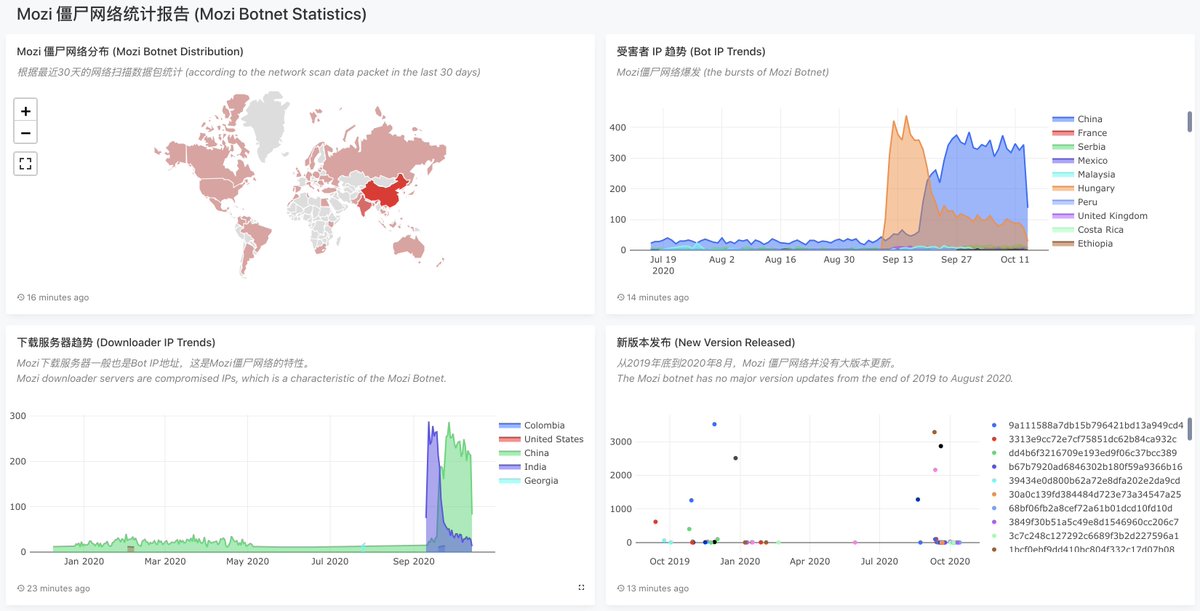Click the clock icon beside '14 minutes ago'
The height and width of the screenshot is (611, 1200).
pos(620,297)
